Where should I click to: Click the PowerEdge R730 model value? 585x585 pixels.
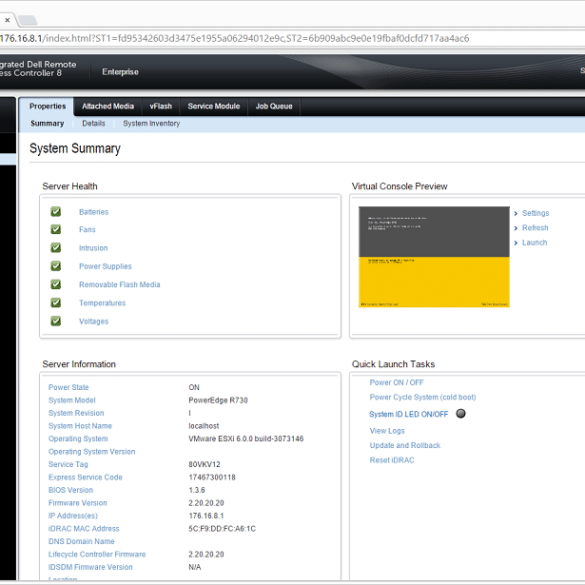coord(218,400)
